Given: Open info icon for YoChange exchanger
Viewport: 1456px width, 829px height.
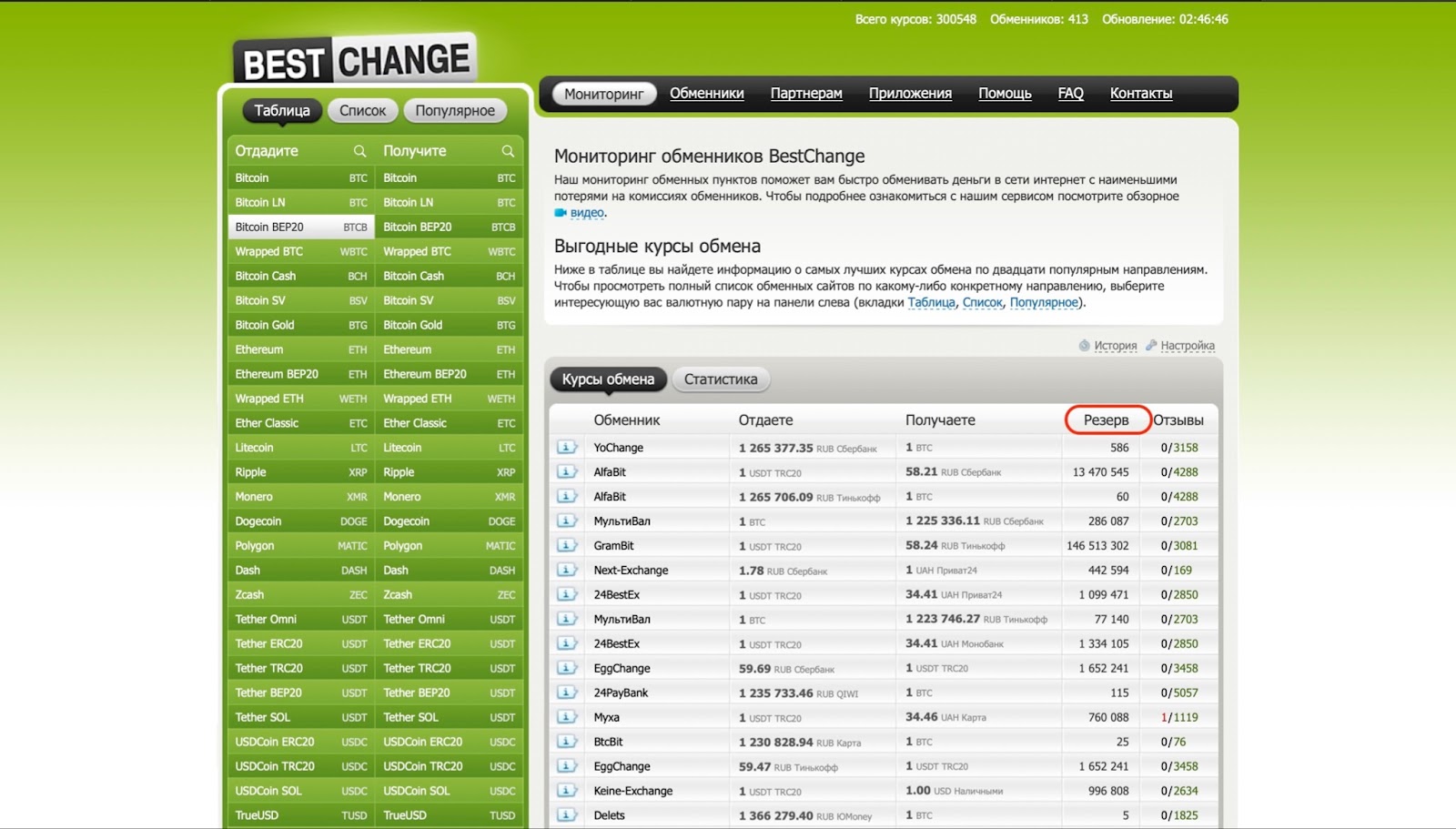Looking at the screenshot, I should 567,448.
